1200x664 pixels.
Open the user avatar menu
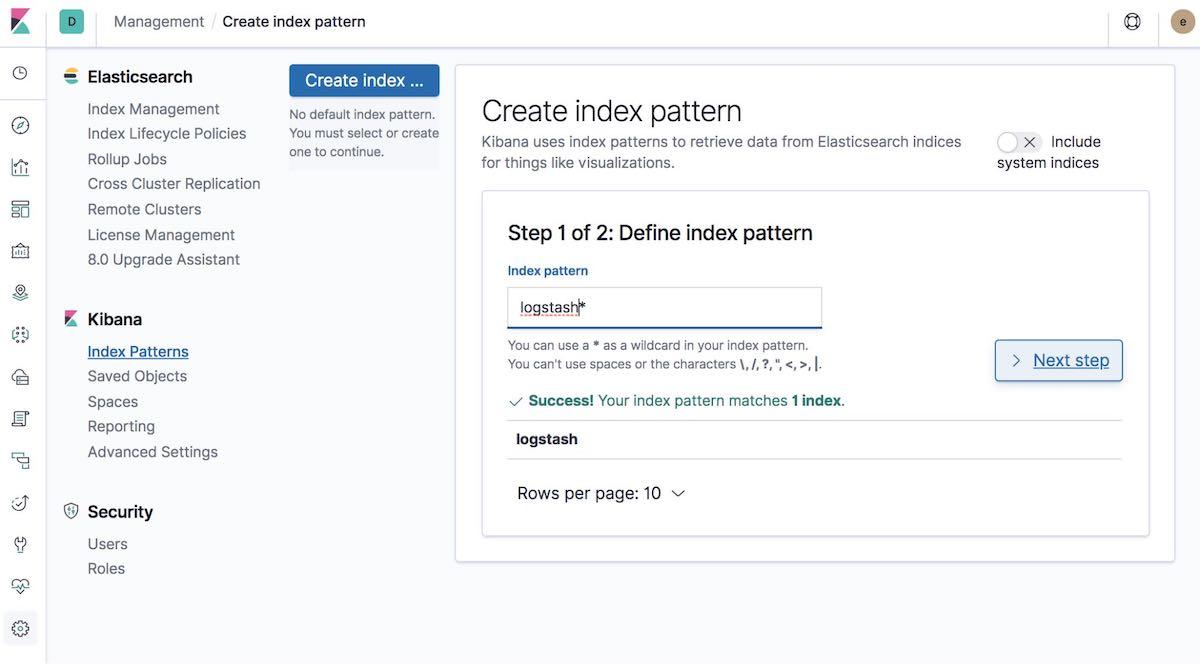pyautogui.click(x=1183, y=21)
